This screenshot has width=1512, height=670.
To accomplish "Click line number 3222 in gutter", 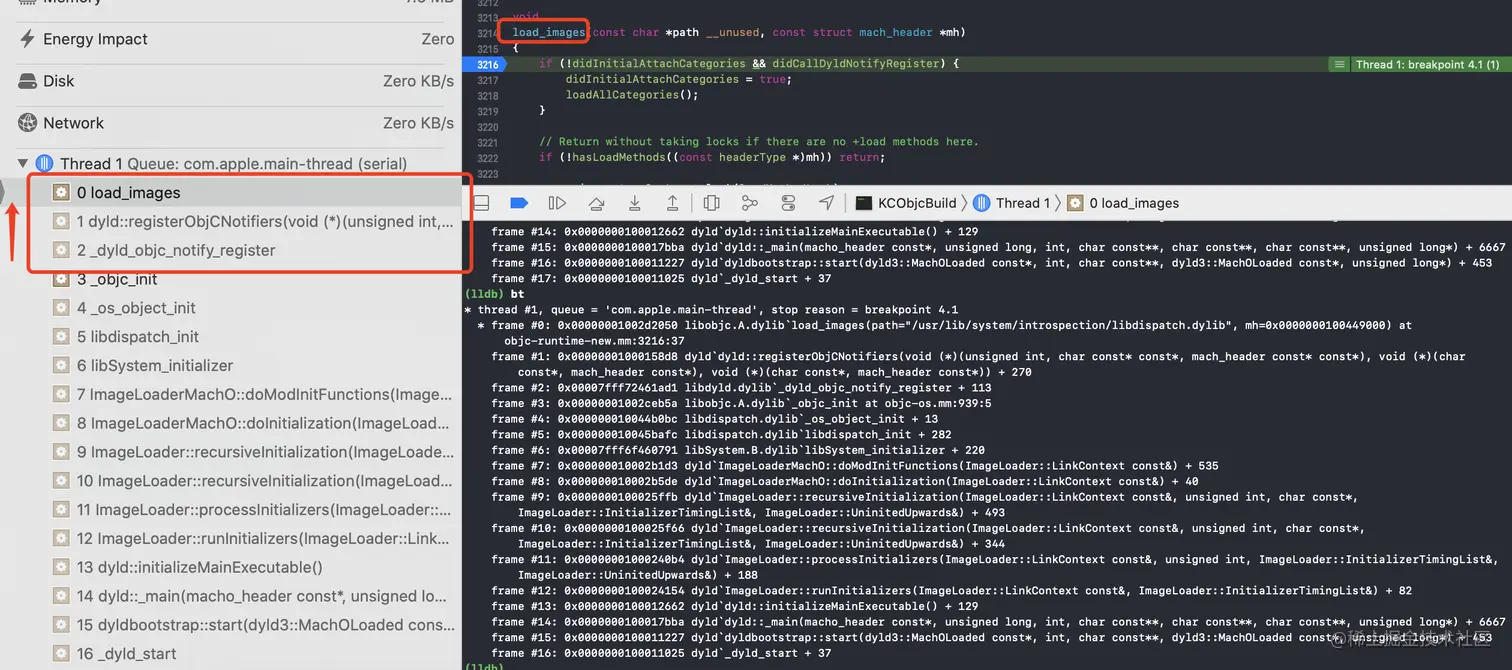I will coord(487,157).
